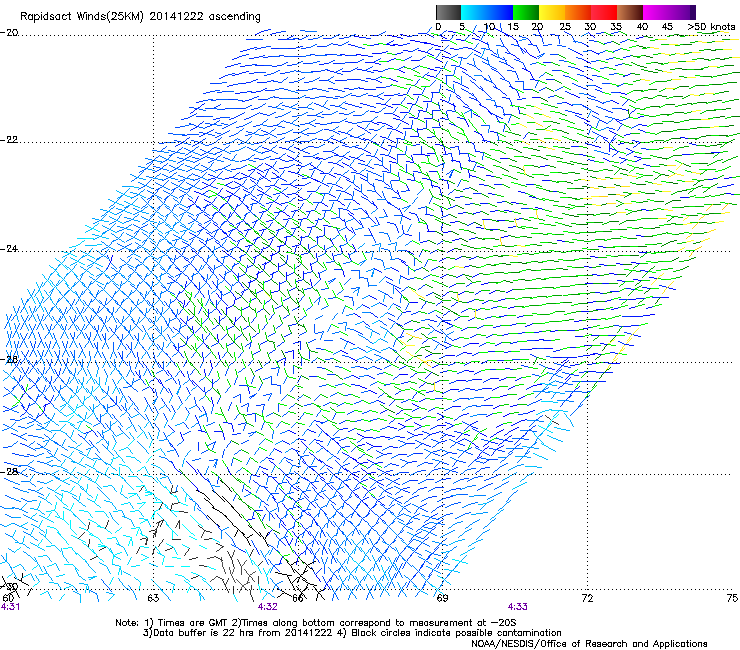This screenshot has height=650, width=740.
Task: Click the NOAA/NESDIS Office of Research credit
Action: [x=589, y=644]
